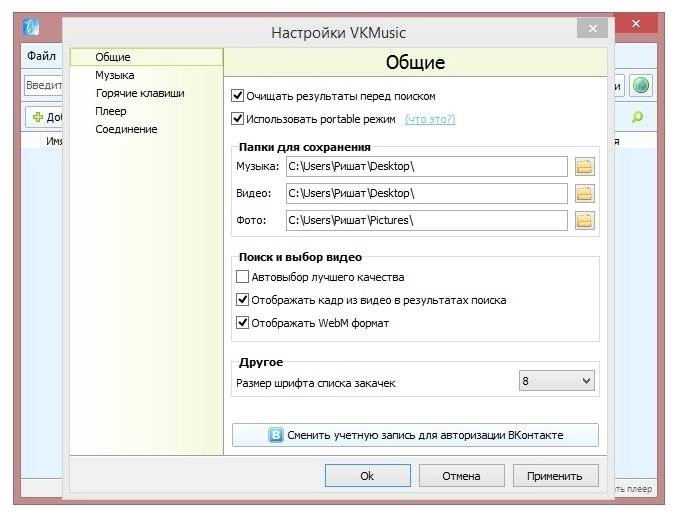Open the (что это?) help link
The image size is (682, 524).
click(x=430, y=119)
